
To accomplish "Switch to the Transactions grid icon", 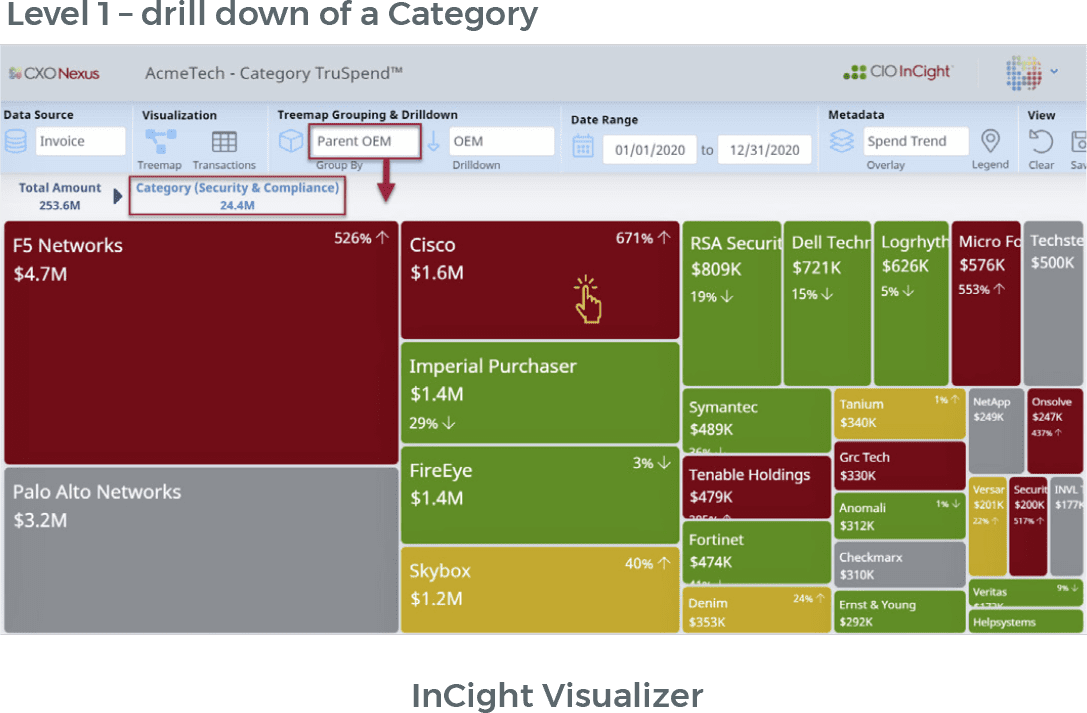I will click(x=226, y=139).
